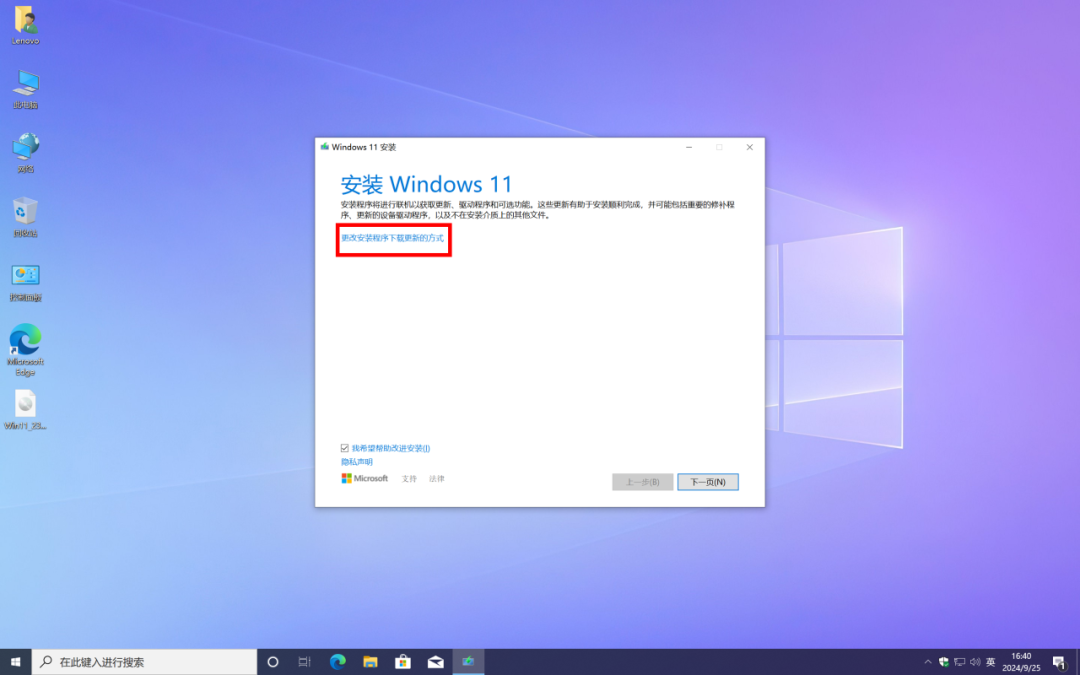
Task: Click the 下一页(N) button
Action: [x=707, y=481]
